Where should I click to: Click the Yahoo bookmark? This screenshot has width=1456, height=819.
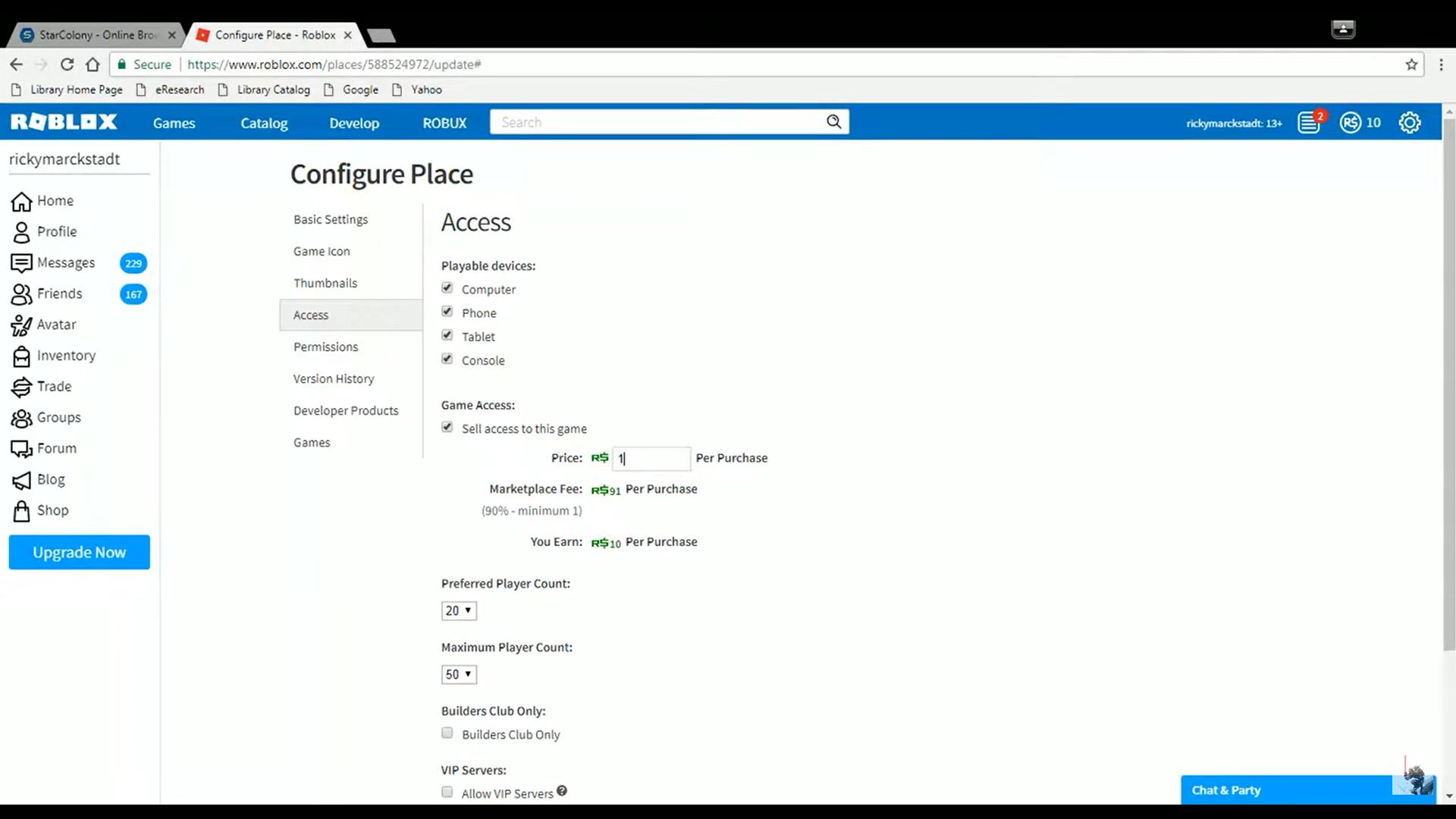(x=417, y=89)
